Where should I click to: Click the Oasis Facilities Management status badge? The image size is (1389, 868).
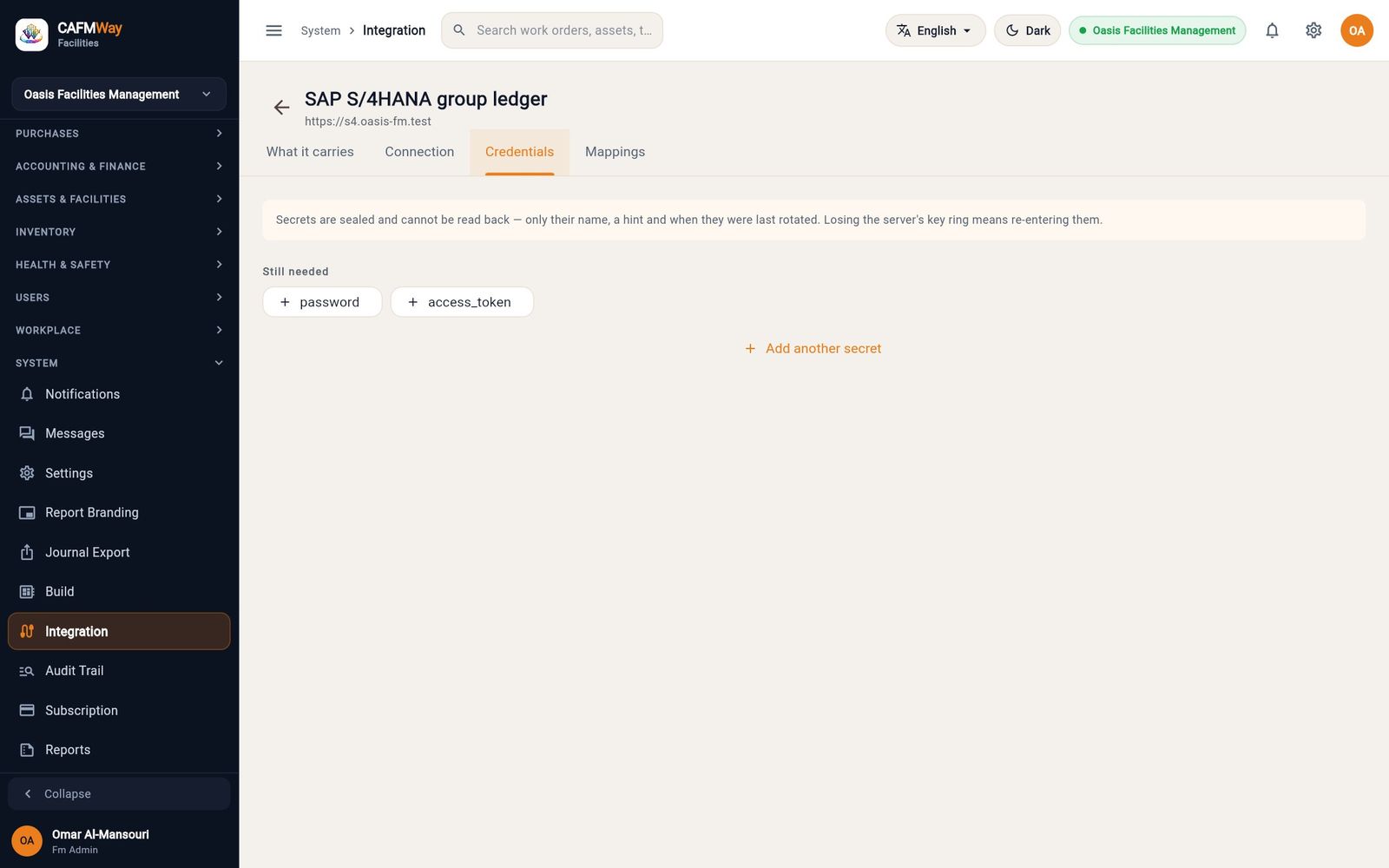click(1157, 30)
